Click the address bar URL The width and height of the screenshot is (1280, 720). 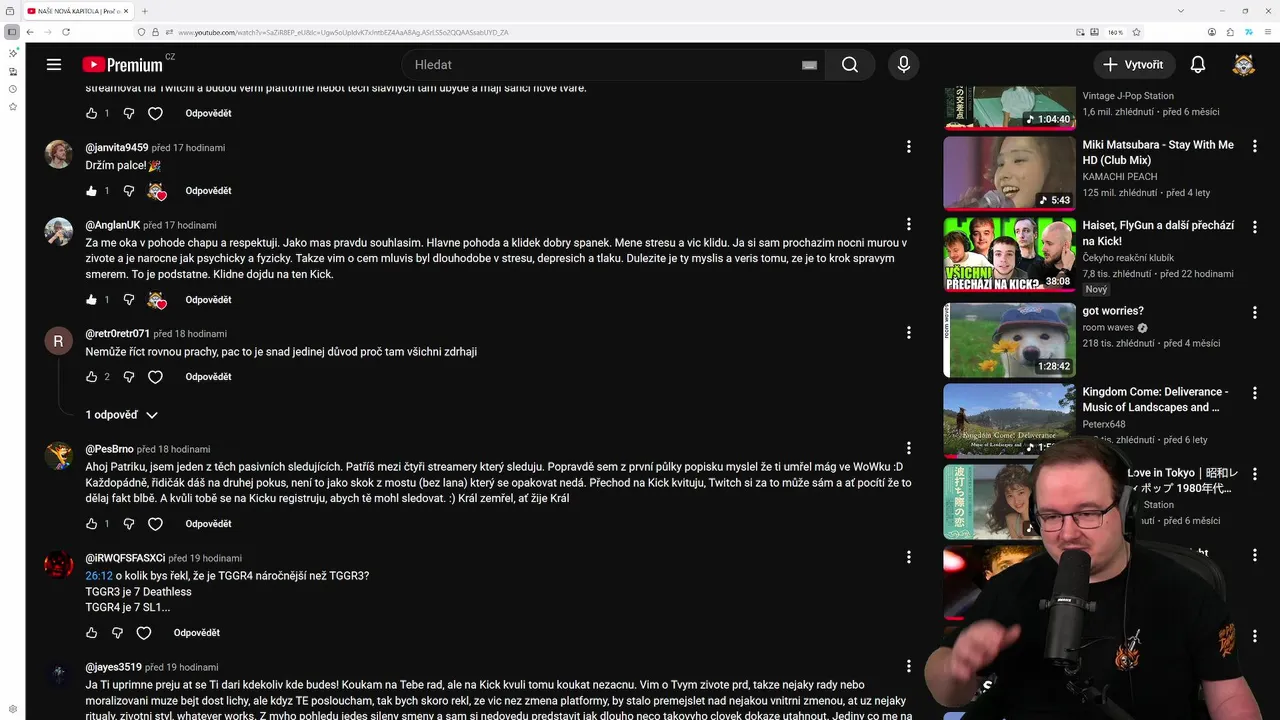coord(344,32)
